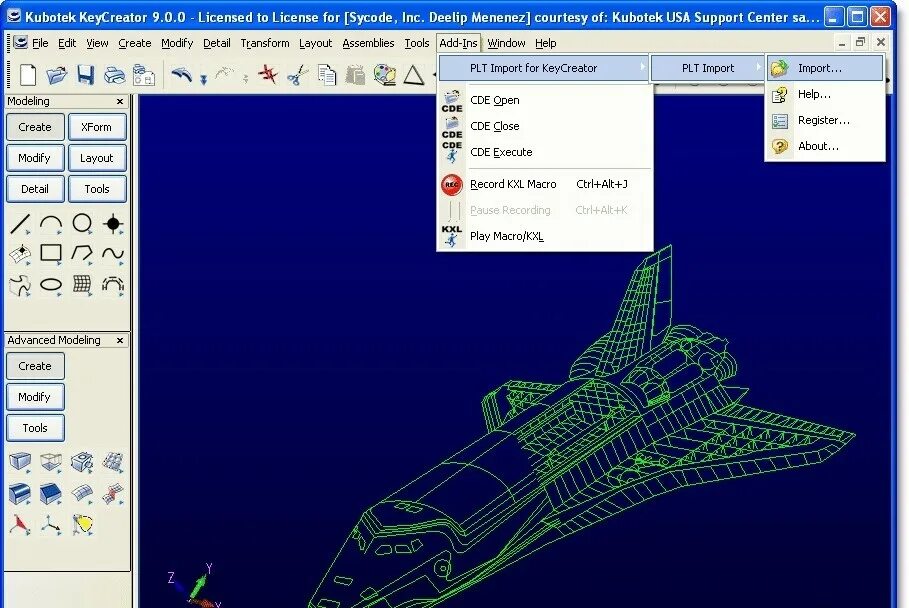Open About... in the PLT Import submenu

tap(826, 146)
